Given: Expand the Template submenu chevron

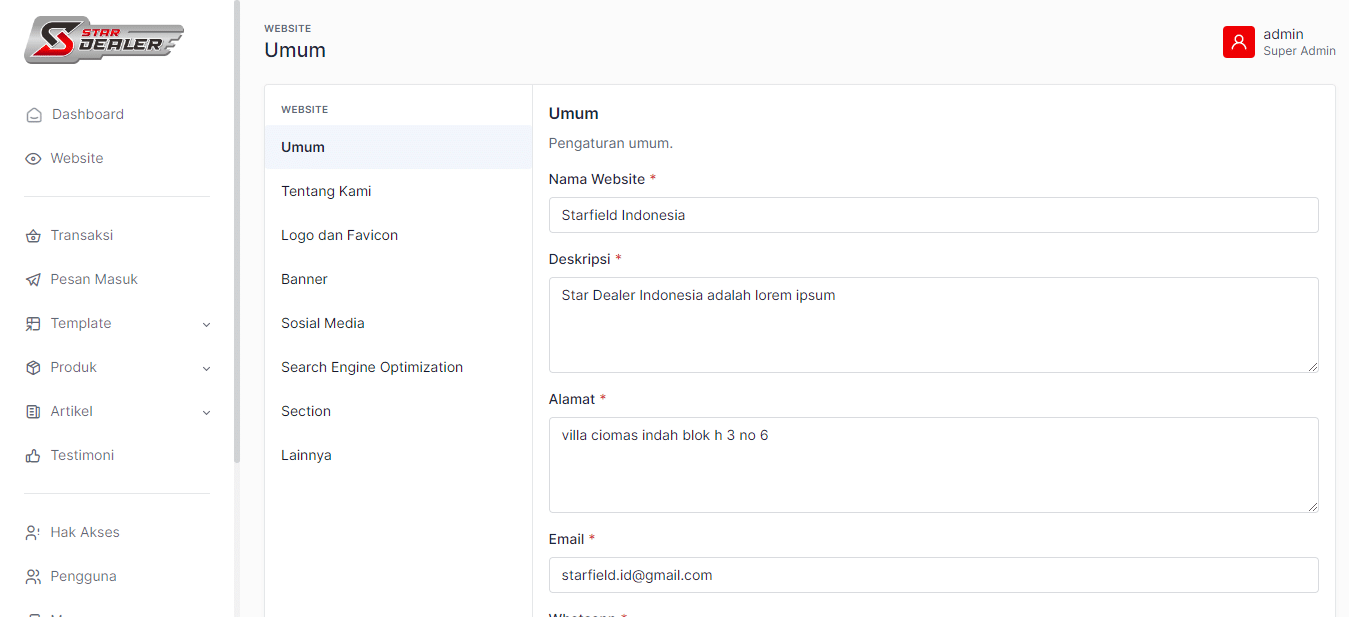Looking at the screenshot, I should 206,324.
